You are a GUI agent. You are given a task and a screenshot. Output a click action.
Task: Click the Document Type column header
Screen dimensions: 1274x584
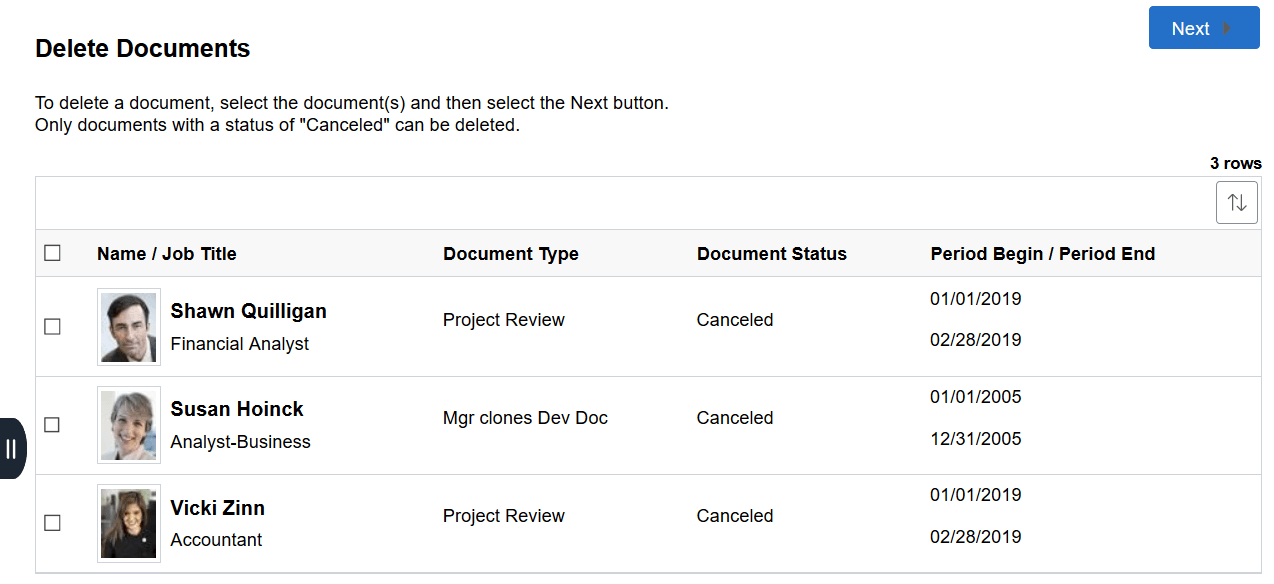point(511,254)
